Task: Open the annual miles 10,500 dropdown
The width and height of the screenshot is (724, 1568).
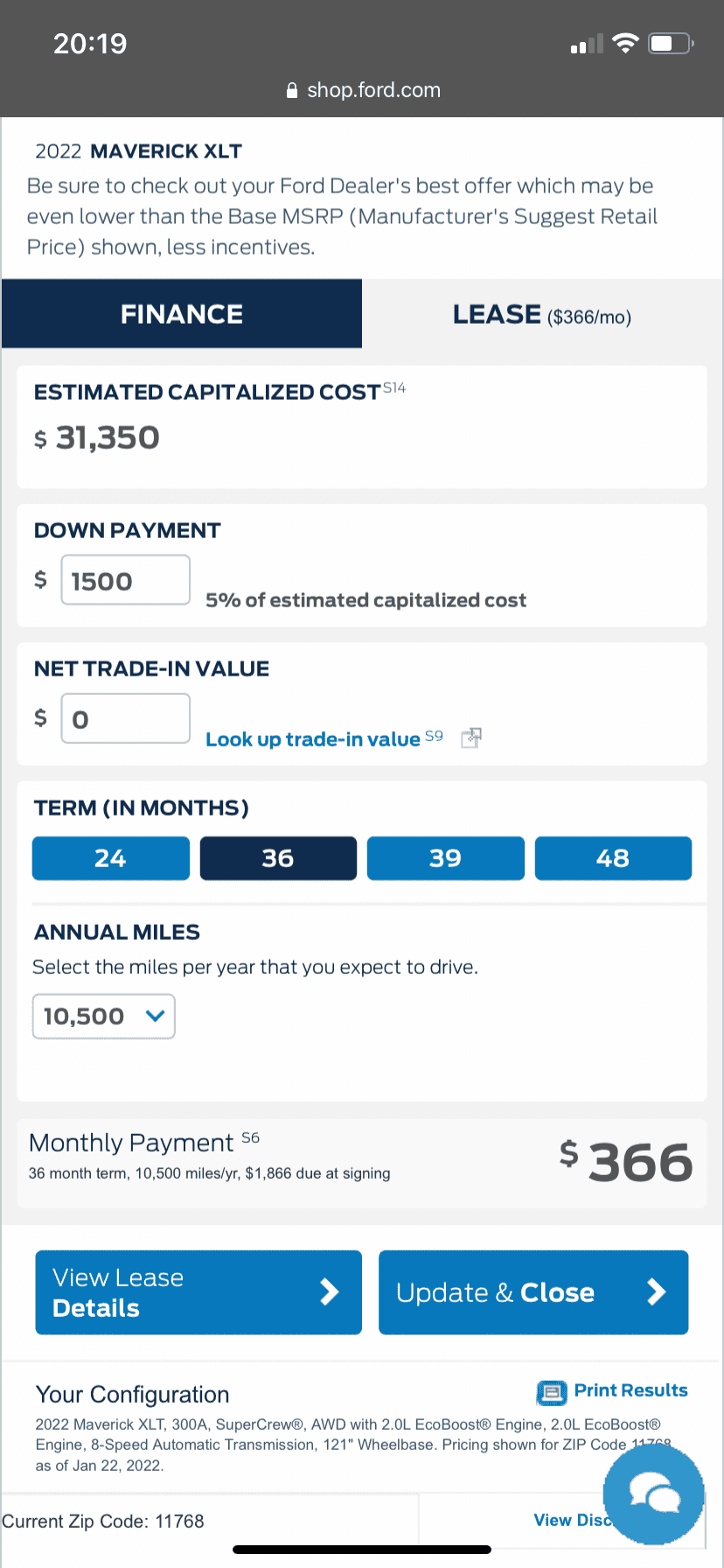Action: click(104, 1016)
